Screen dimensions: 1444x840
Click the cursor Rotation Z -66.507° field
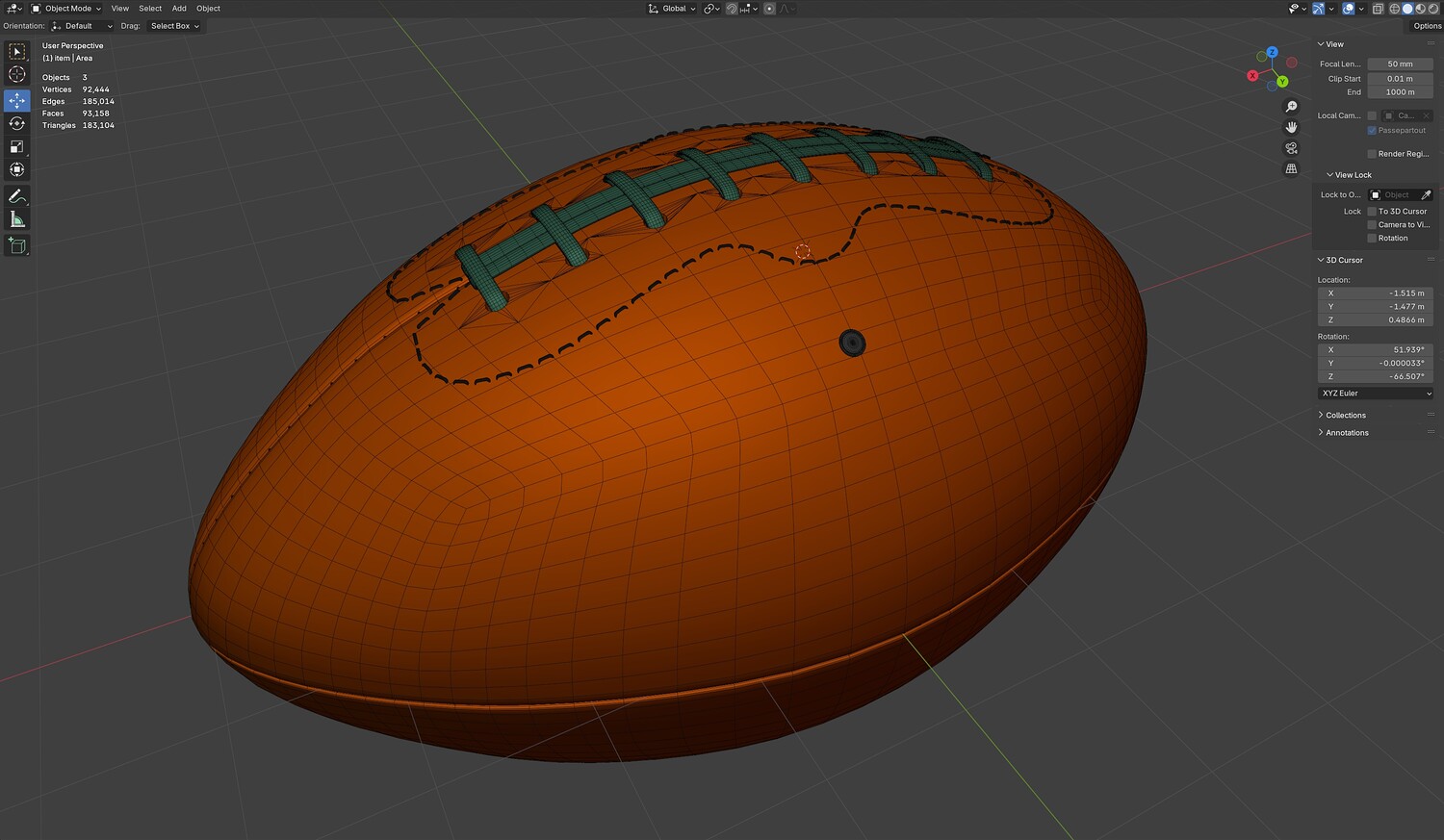[1376, 377]
